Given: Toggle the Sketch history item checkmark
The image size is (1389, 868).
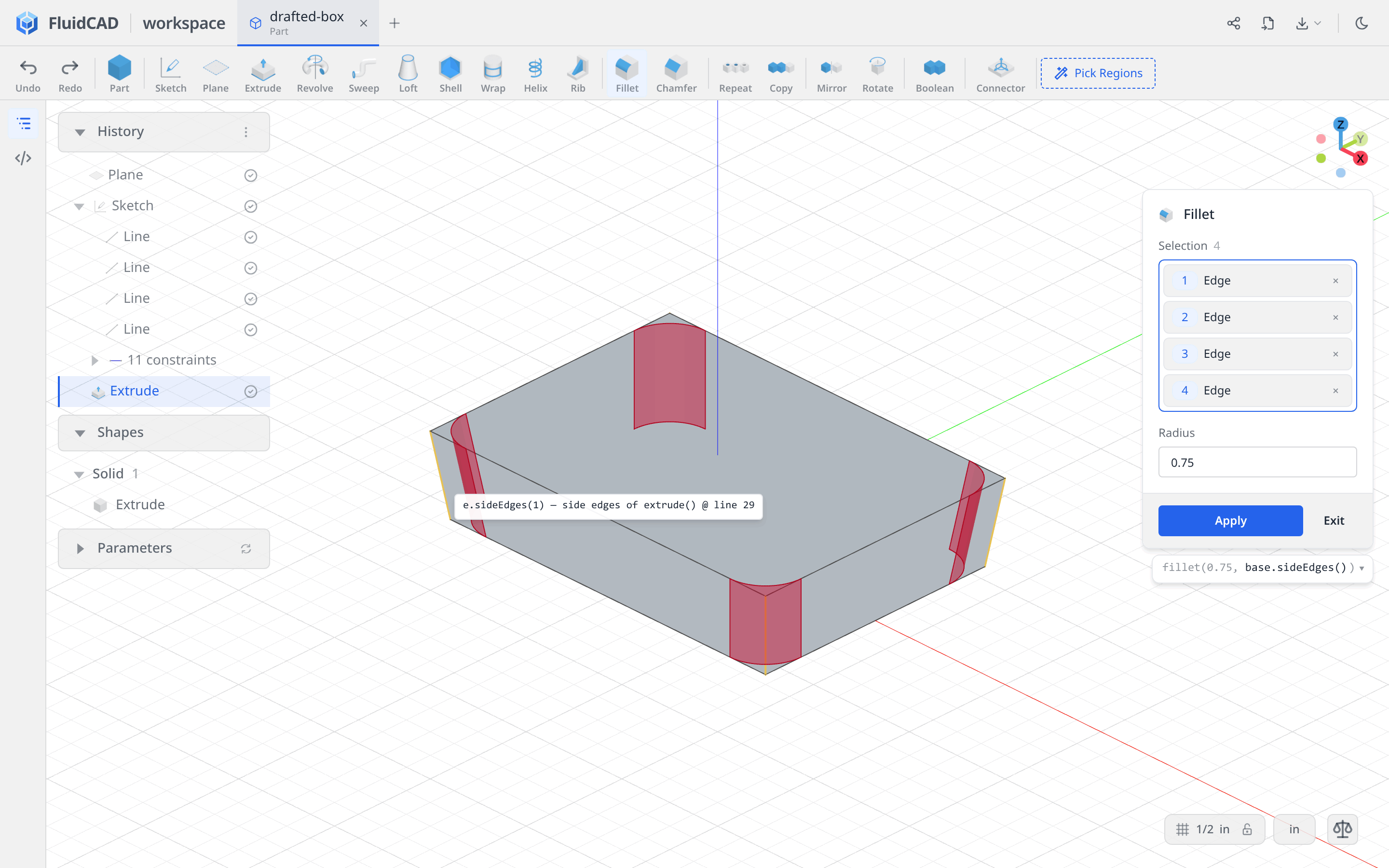Looking at the screenshot, I should (x=250, y=206).
